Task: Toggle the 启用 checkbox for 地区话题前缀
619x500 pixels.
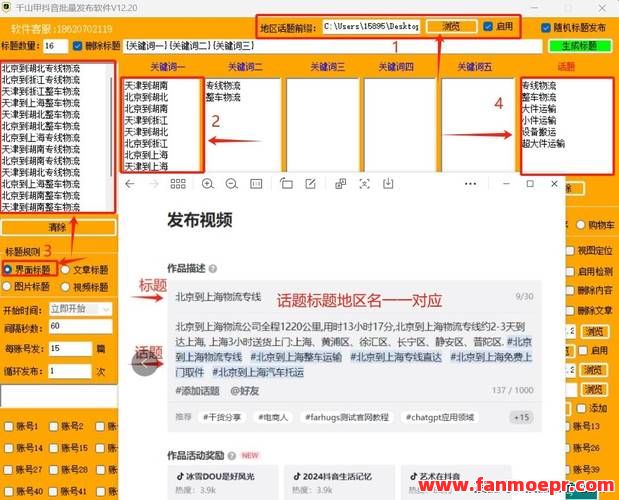Action: click(x=488, y=26)
